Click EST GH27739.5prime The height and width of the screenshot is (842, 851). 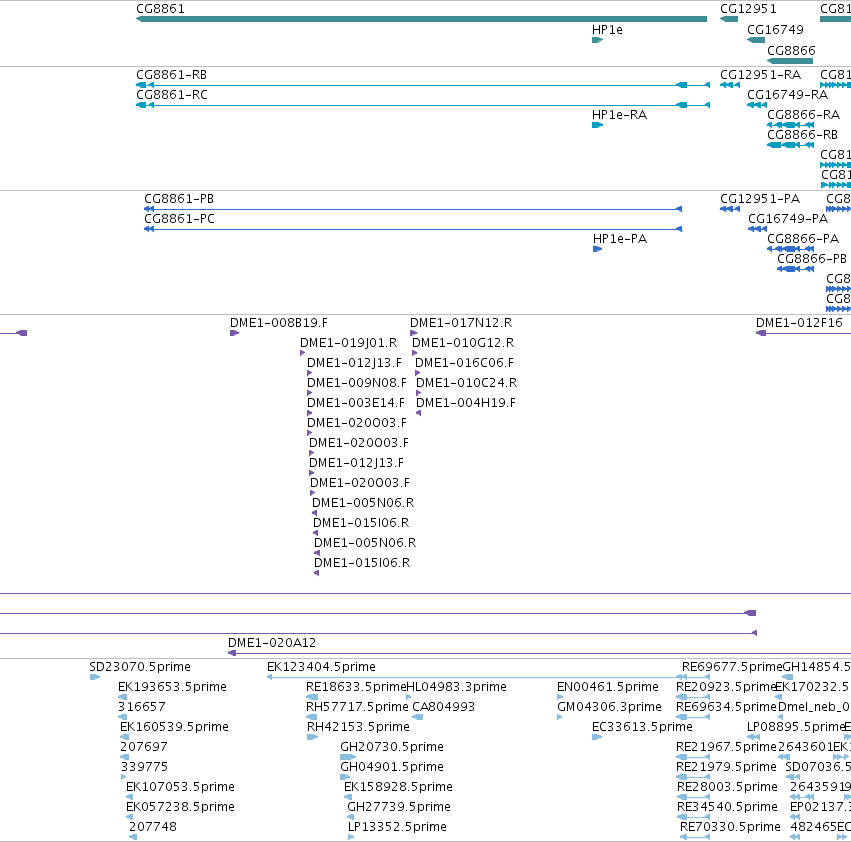398,808
